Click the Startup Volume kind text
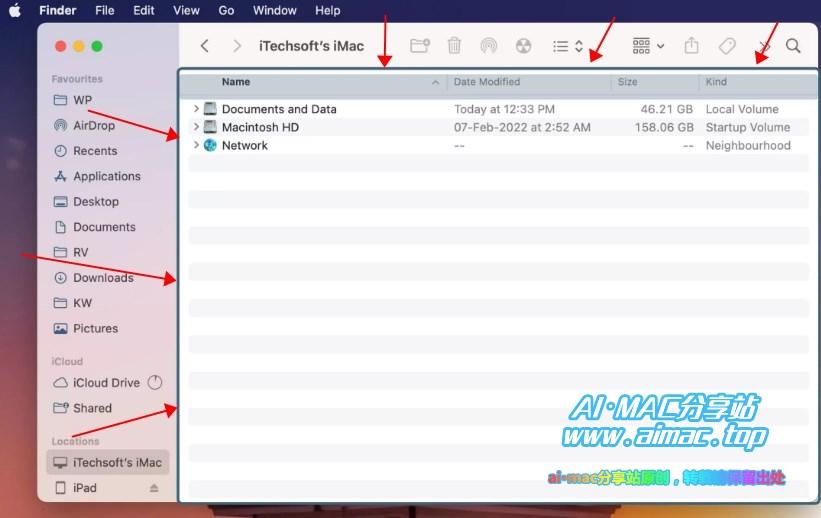821x518 pixels. [748, 127]
